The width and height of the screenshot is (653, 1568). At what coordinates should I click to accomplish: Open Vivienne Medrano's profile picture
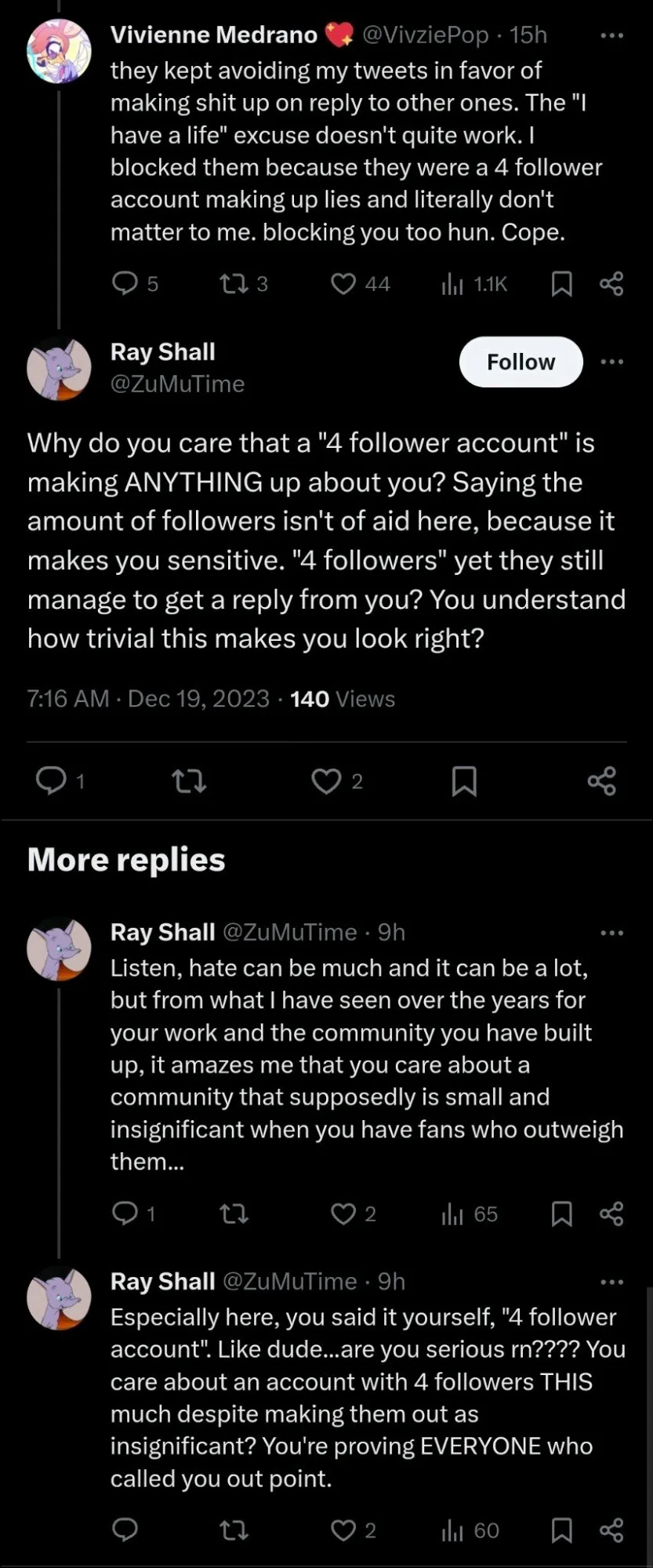click(x=59, y=51)
